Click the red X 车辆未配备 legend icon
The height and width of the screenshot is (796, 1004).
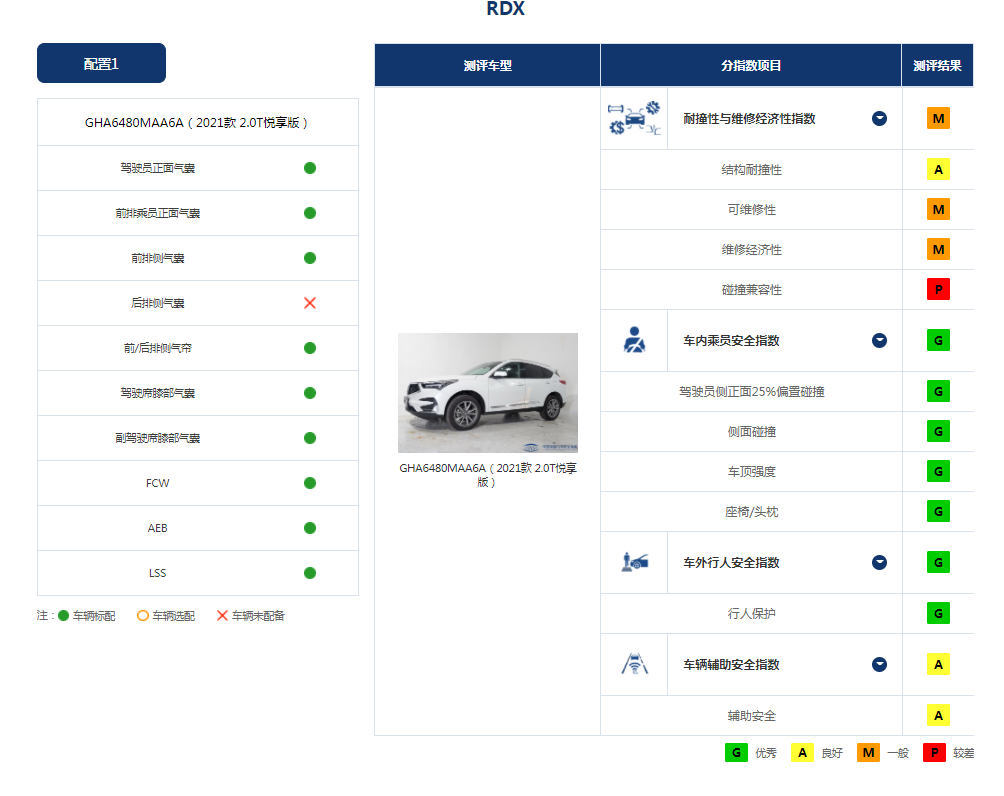coord(222,615)
